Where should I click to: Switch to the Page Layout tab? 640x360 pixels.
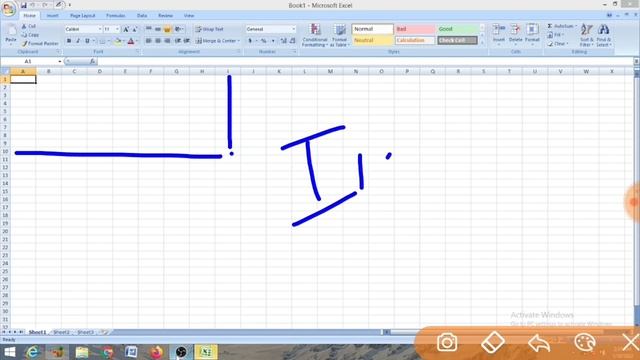pos(82,16)
